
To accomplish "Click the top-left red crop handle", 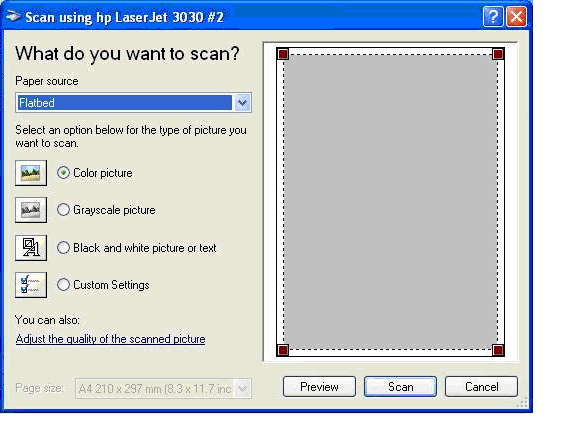I will (283, 54).
